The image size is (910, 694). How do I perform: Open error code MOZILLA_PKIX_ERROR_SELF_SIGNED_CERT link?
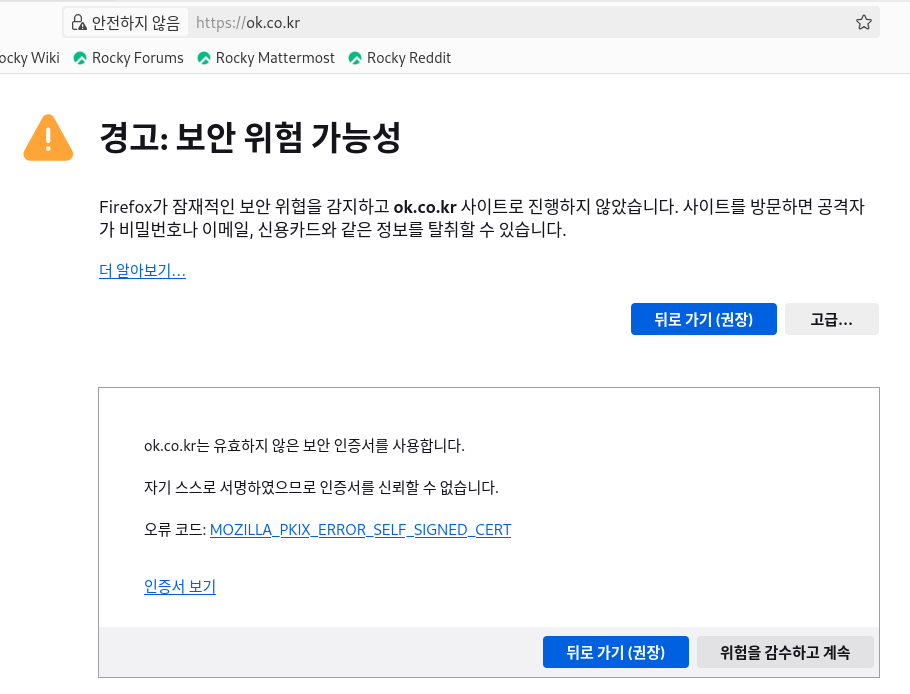pos(360,530)
